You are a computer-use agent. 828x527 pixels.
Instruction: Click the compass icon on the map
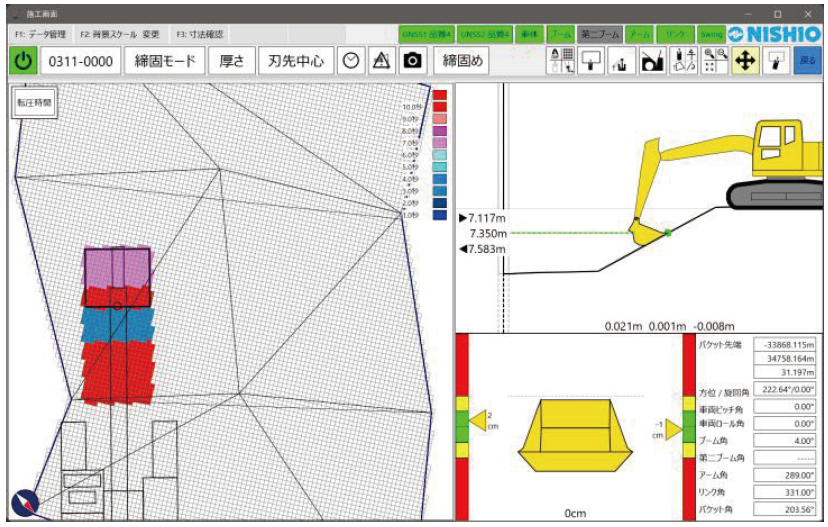click(x=25, y=503)
